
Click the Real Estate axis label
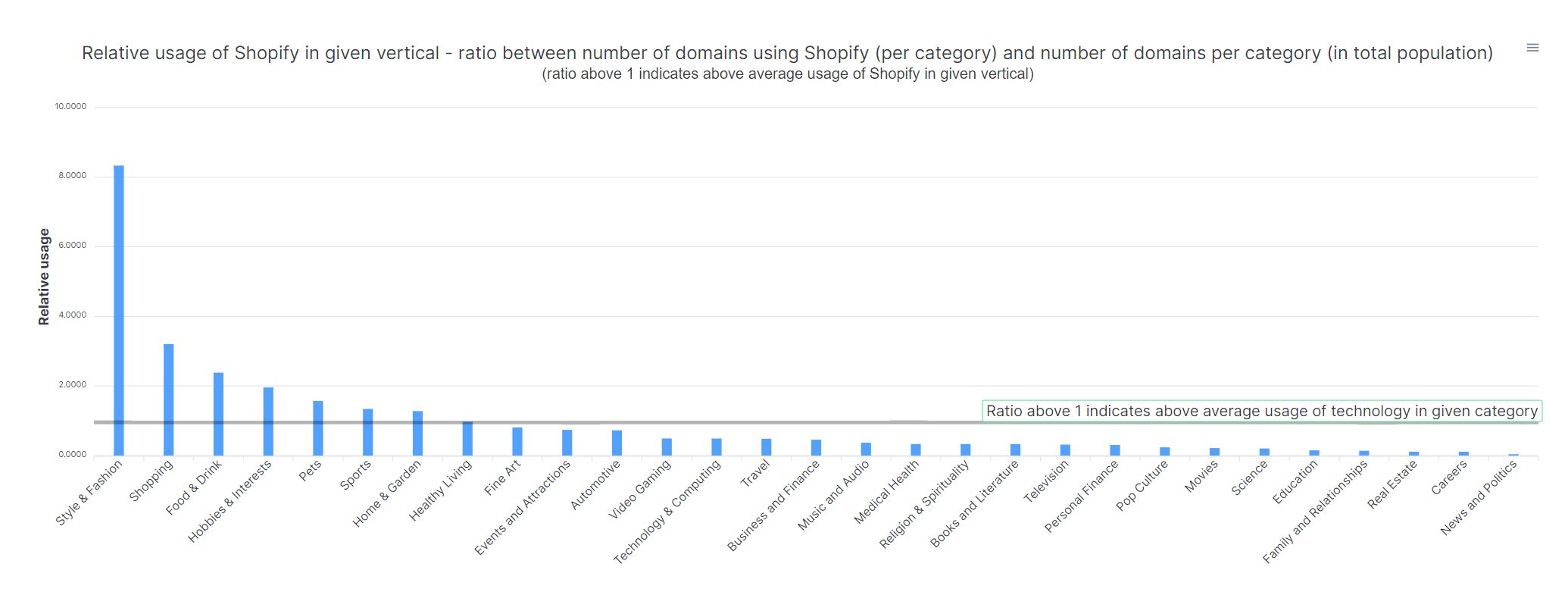pos(1393,484)
